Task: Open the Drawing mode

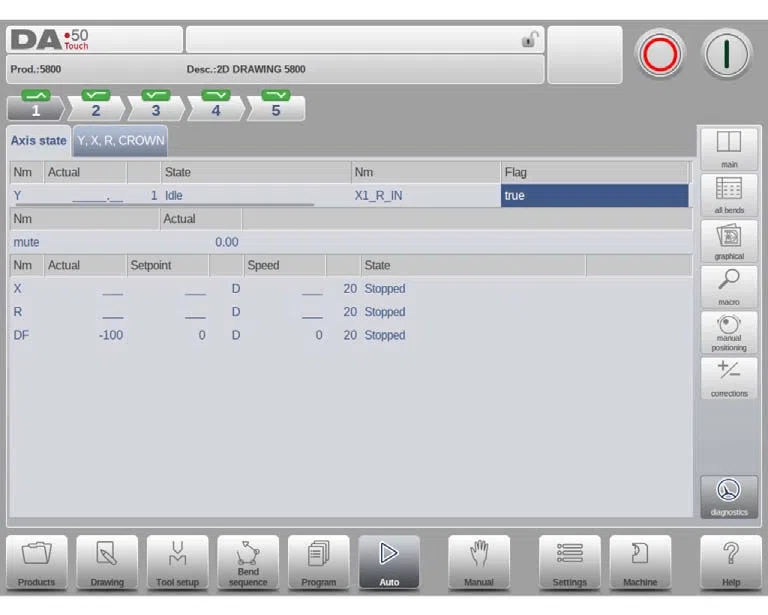Action: click(x=107, y=562)
